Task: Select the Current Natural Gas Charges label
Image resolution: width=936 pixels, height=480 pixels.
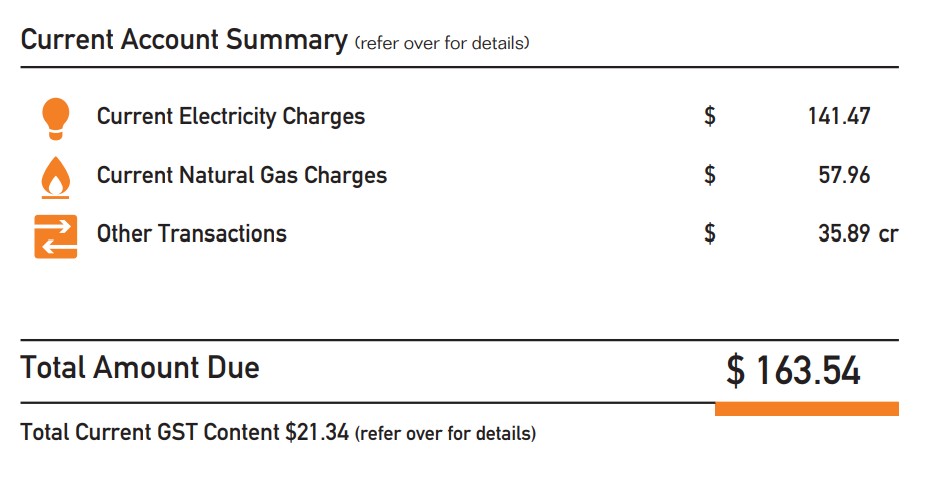Action: [242, 176]
